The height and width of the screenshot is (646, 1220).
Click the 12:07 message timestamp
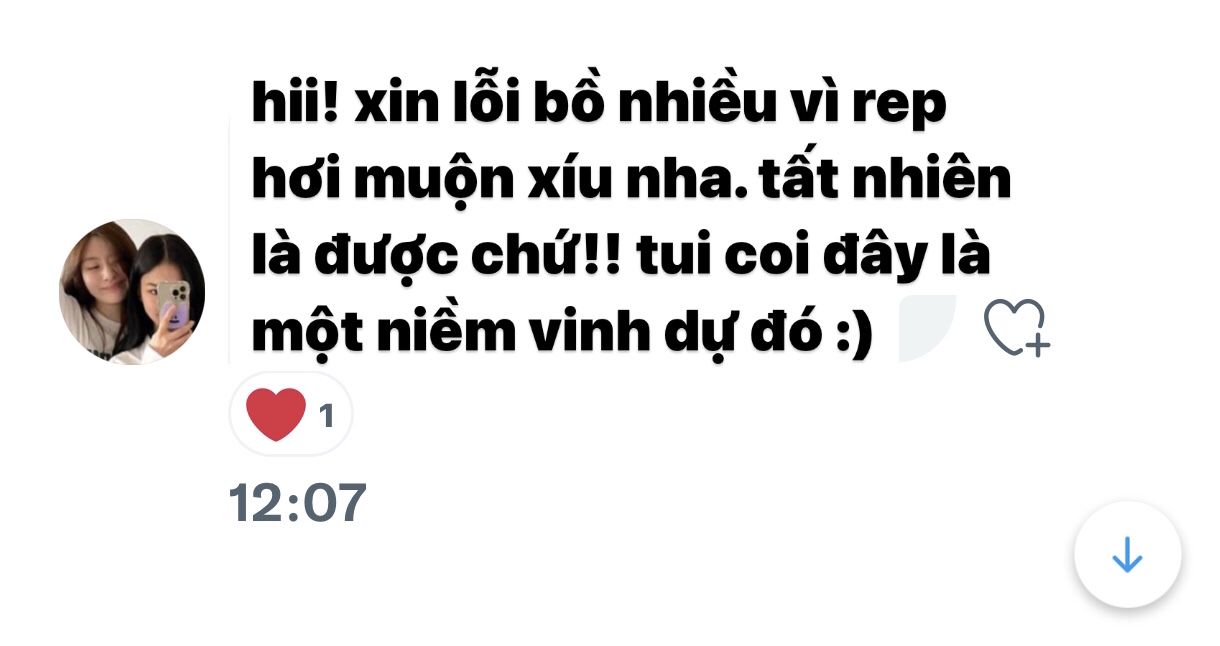click(x=298, y=503)
